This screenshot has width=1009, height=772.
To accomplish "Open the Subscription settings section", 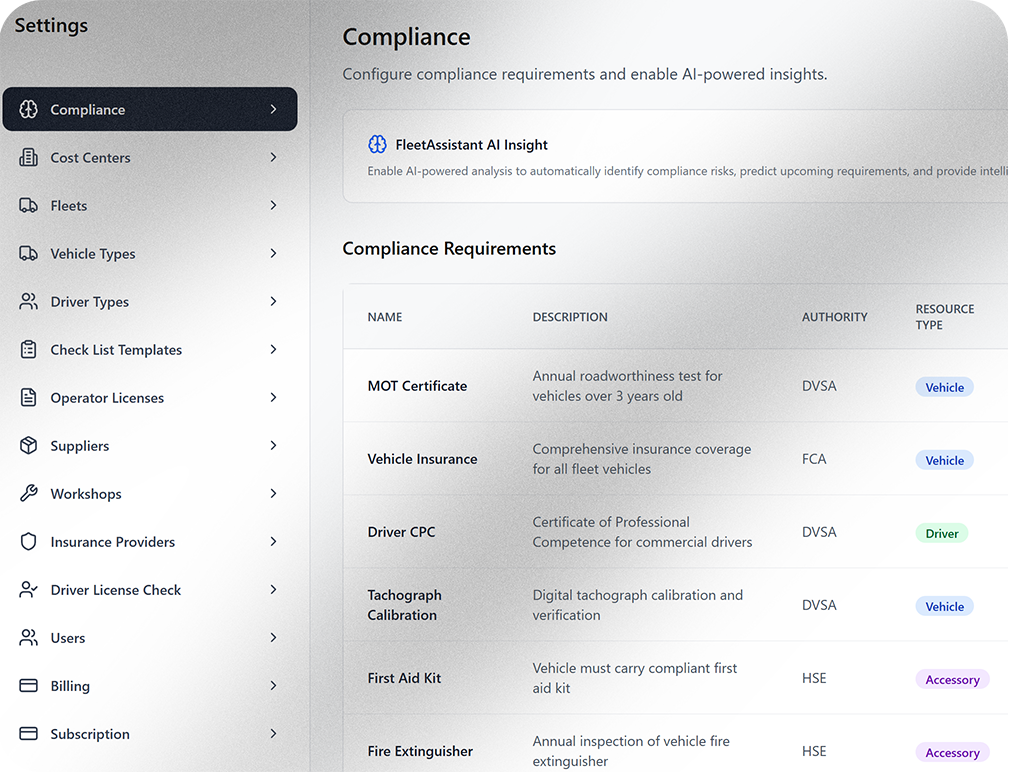I will [90, 734].
